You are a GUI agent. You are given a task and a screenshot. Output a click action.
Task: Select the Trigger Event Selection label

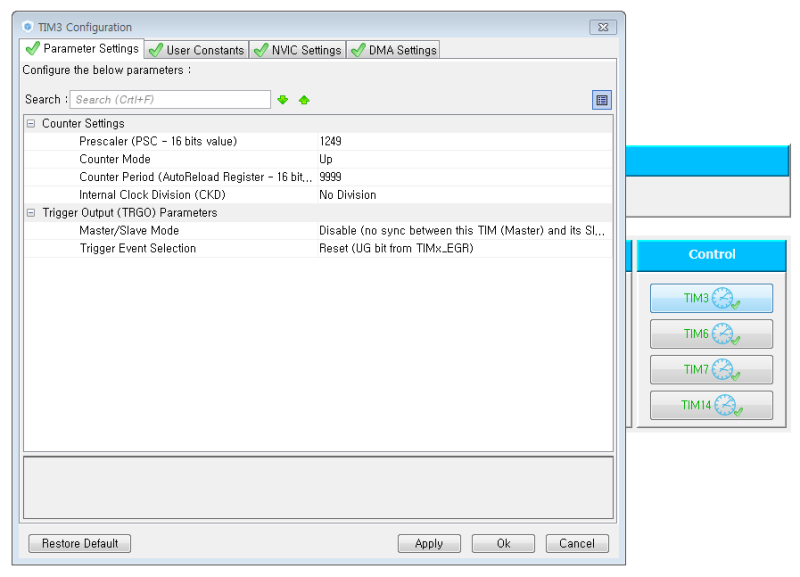tap(138, 248)
